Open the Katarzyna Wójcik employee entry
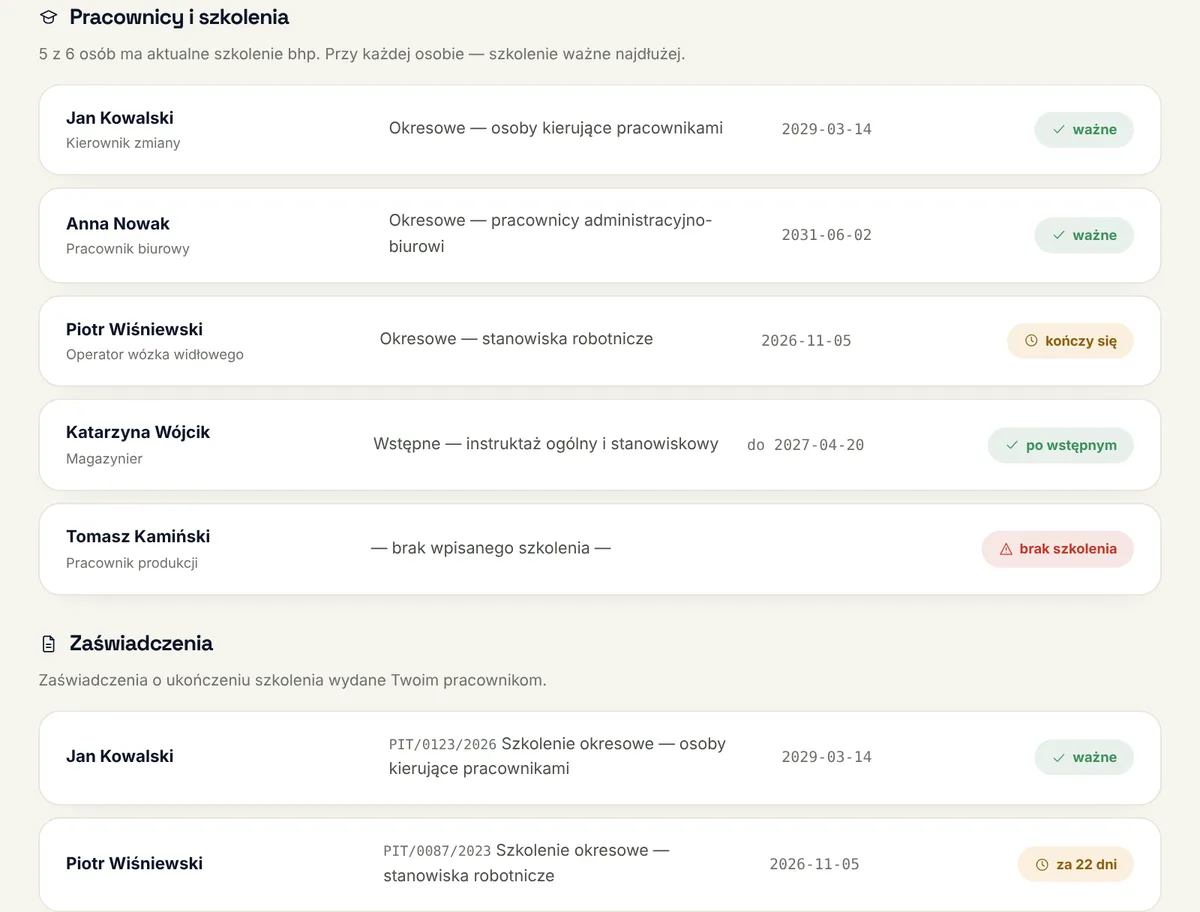The width and height of the screenshot is (1200, 912). coord(599,445)
